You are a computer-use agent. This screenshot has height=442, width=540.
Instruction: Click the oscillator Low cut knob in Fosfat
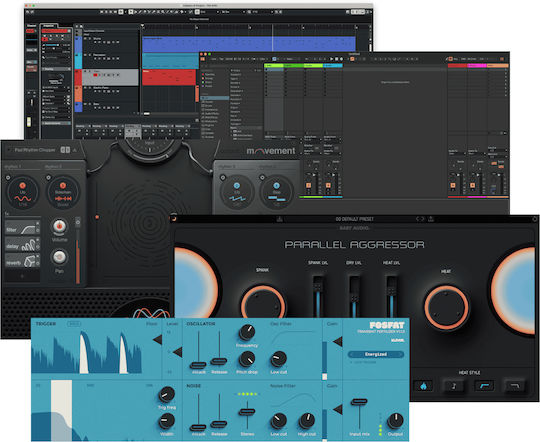point(278,359)
